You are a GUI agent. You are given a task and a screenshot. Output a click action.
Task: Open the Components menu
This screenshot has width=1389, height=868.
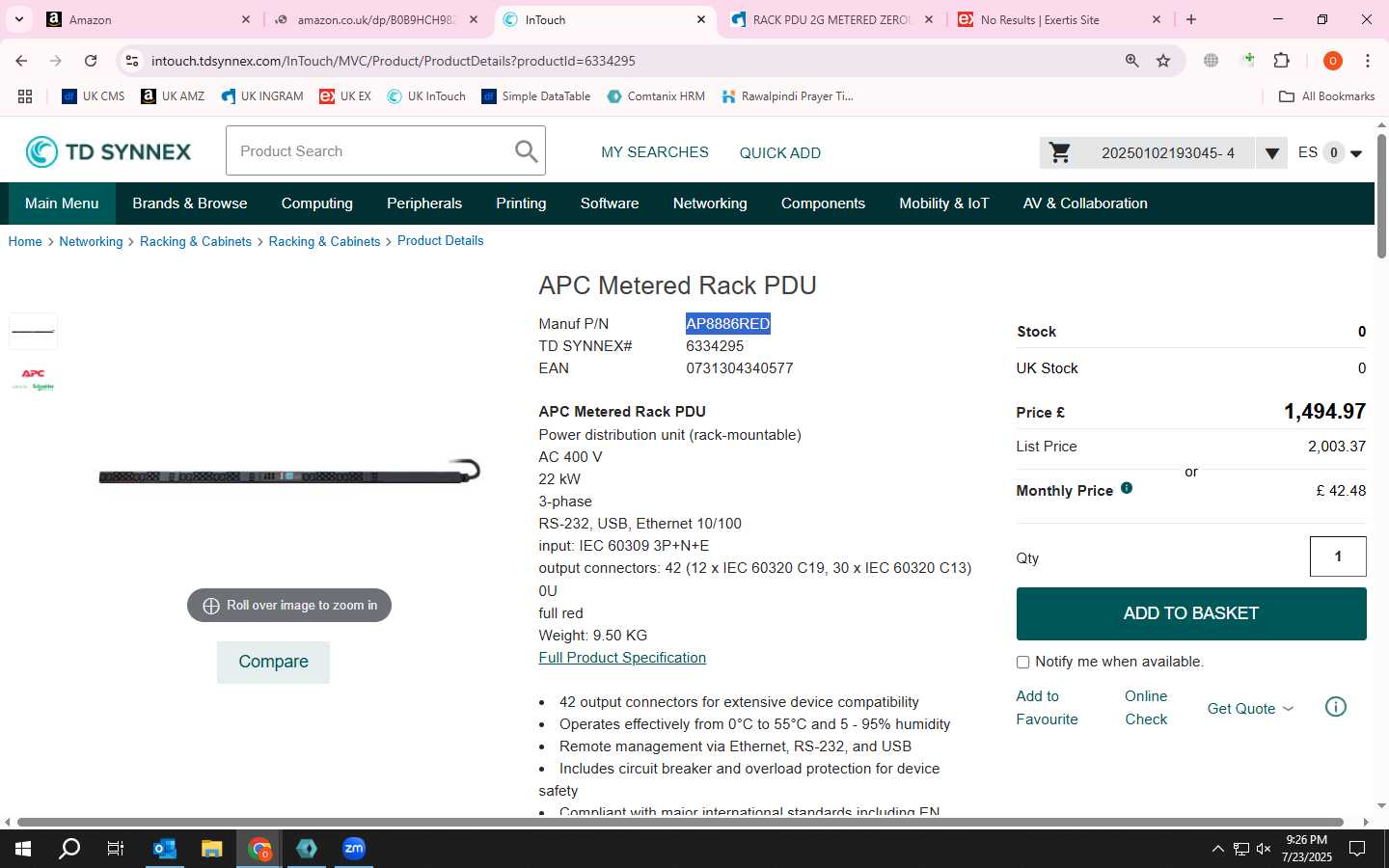tap(823, 203)
